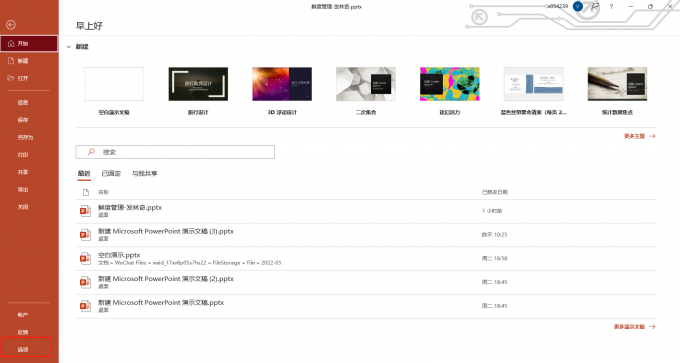Pick the grey geometric polygon template

coord(366,84)
